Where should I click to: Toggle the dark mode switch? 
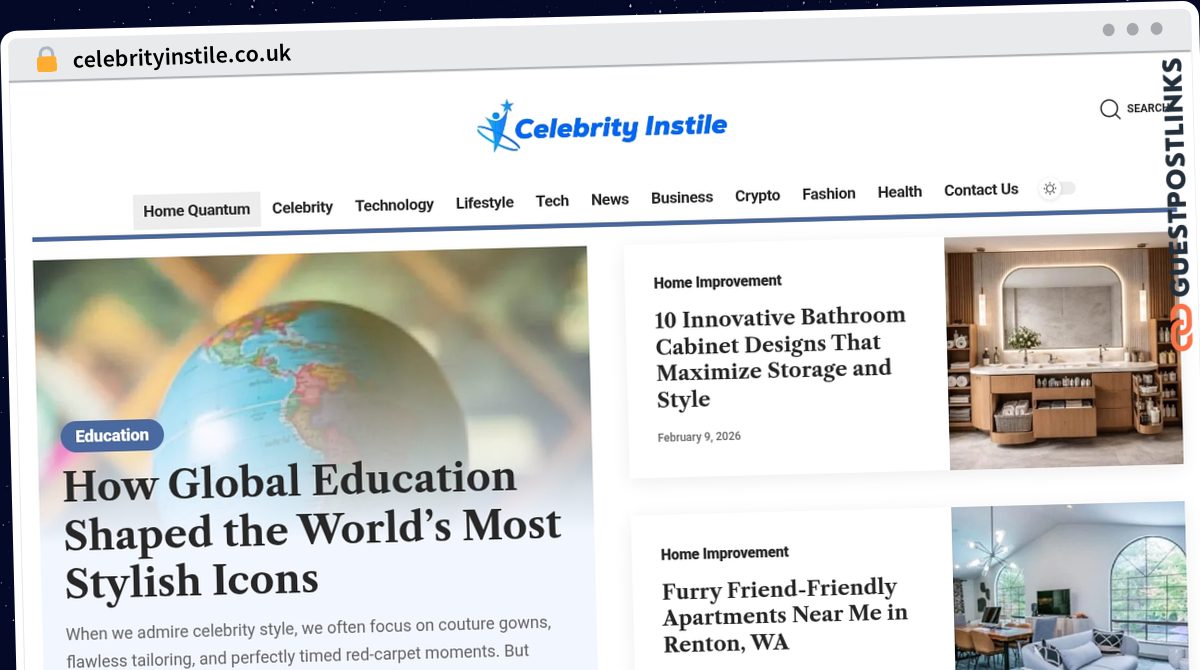(1058, 188)
